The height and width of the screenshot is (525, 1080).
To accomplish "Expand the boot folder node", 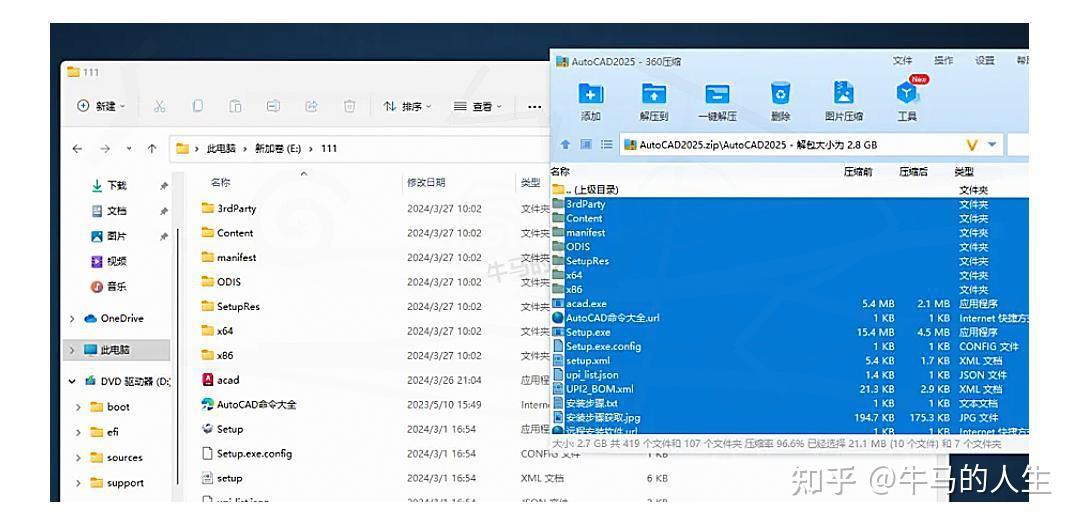I will click(79, 407).
